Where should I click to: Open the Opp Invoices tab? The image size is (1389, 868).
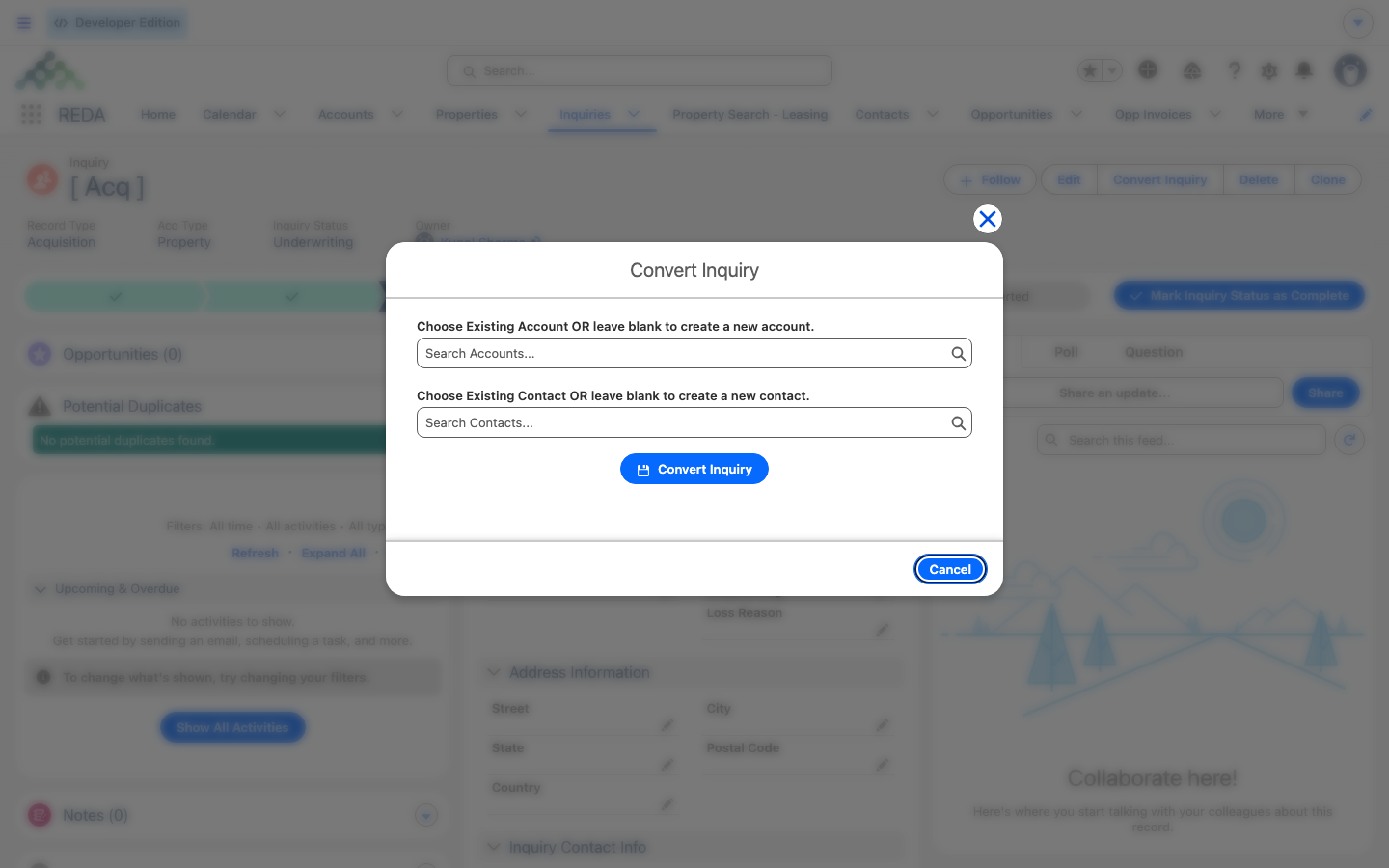1154,115
